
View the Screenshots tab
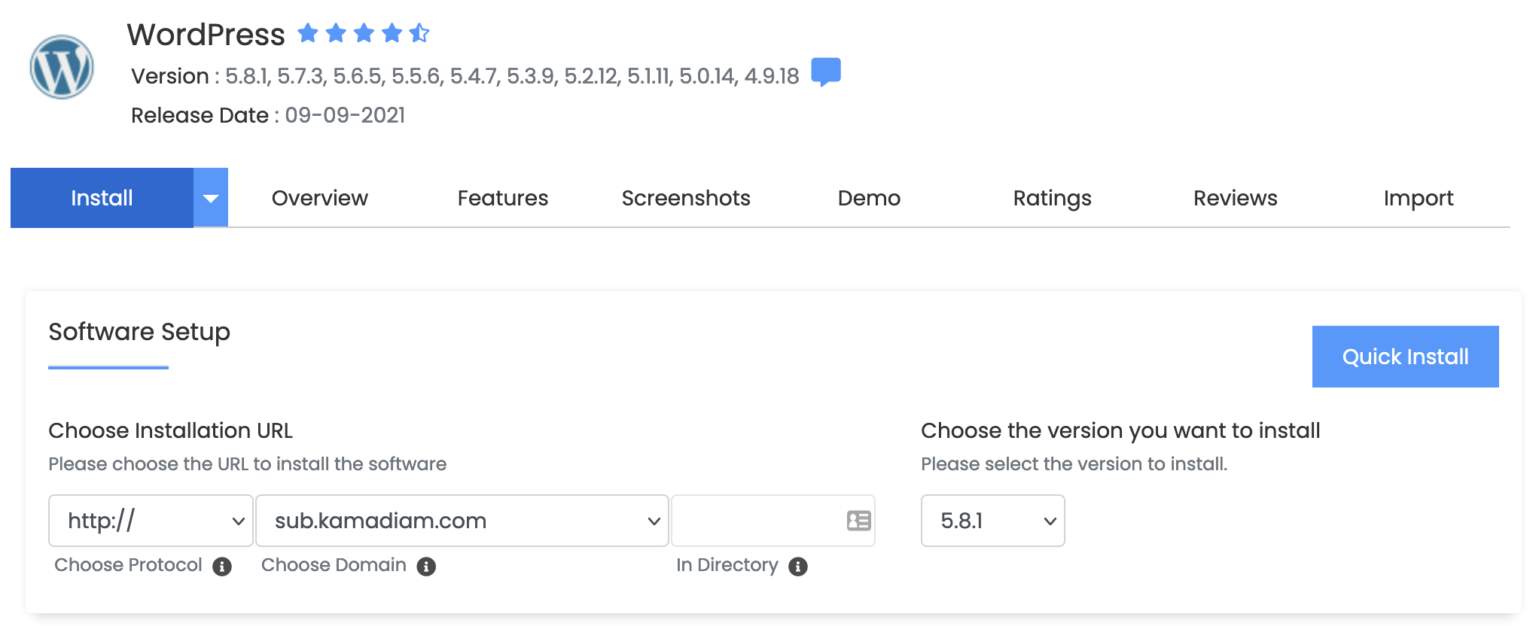[x=686, y=198]
